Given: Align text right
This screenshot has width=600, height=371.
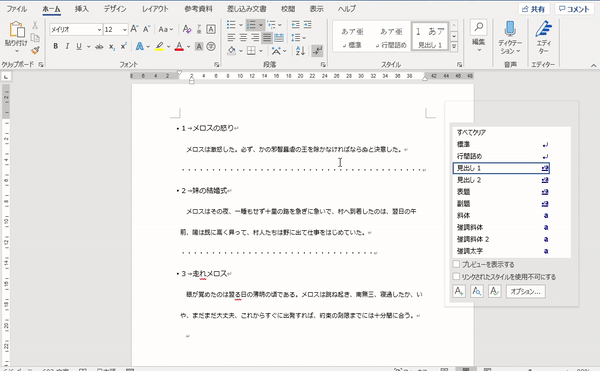Looking at the screenshot, I should pos(255,37).
